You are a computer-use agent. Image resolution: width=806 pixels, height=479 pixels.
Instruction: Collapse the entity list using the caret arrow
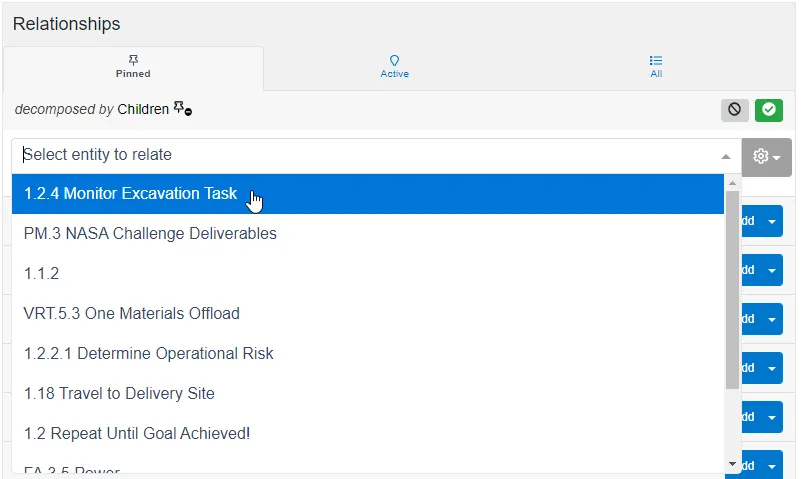[x=725, y=157]
